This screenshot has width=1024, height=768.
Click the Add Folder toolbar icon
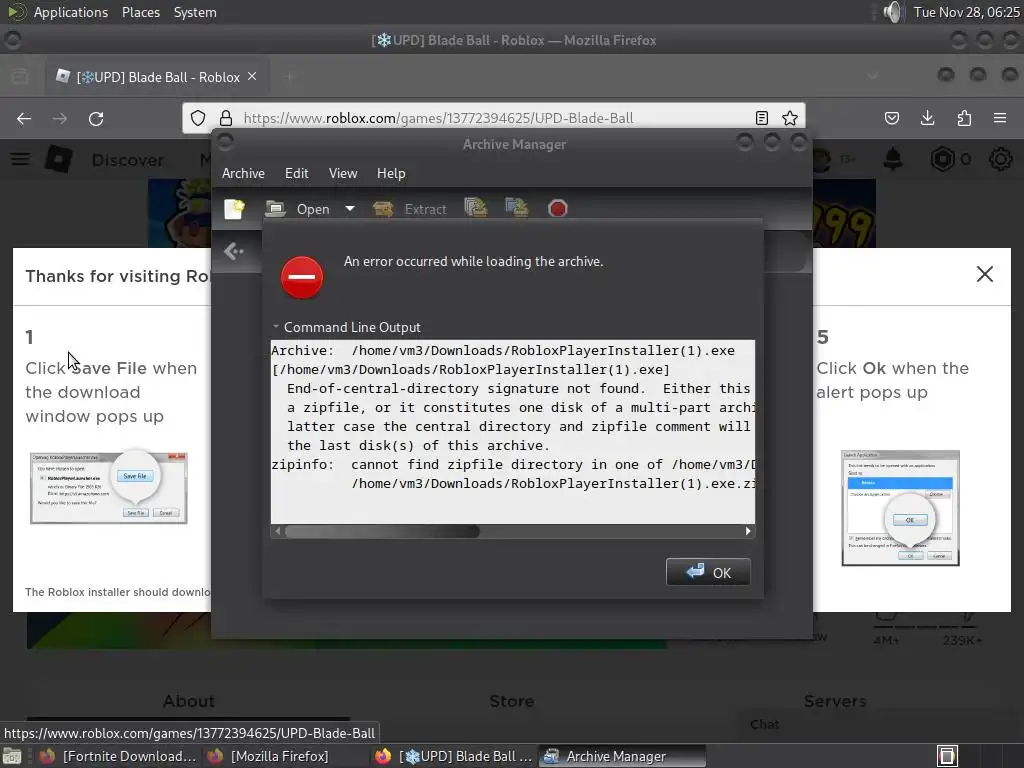pyautogui.click(x=517, y=208)
